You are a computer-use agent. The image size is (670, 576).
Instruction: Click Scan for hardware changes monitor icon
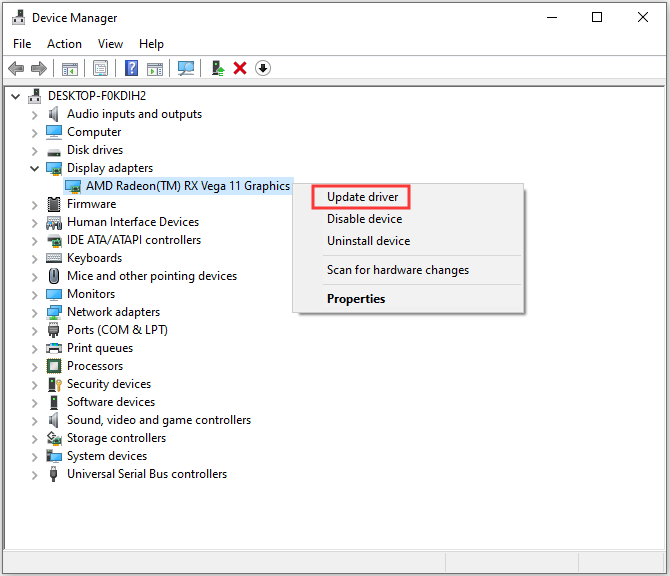185,68
